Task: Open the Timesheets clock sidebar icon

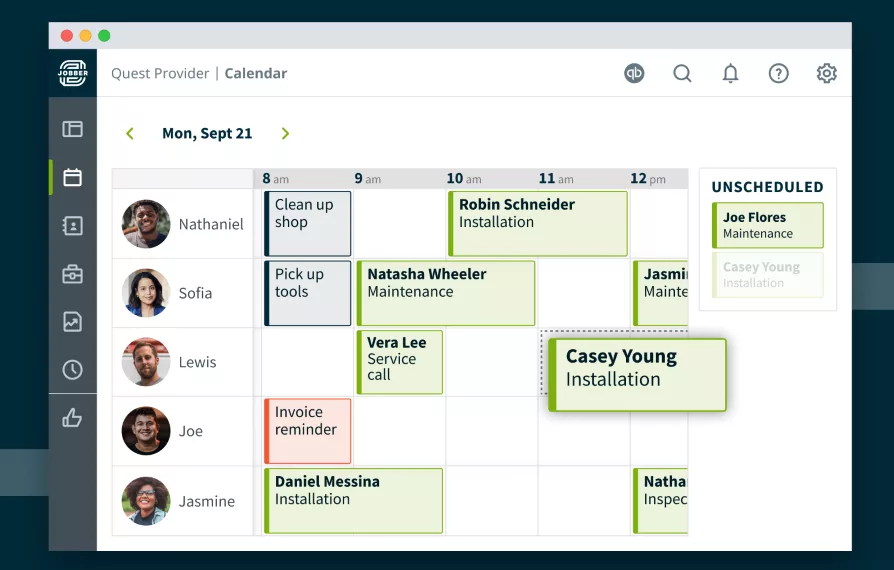Action: 72,370
